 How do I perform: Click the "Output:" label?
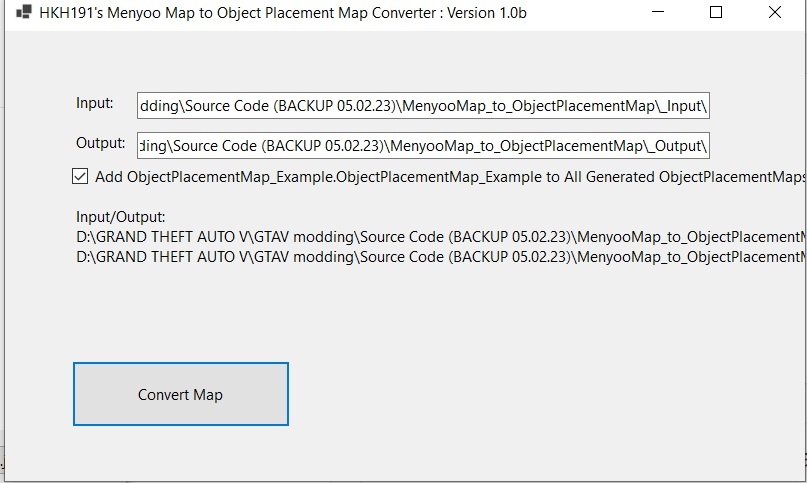tap(100, 142)
